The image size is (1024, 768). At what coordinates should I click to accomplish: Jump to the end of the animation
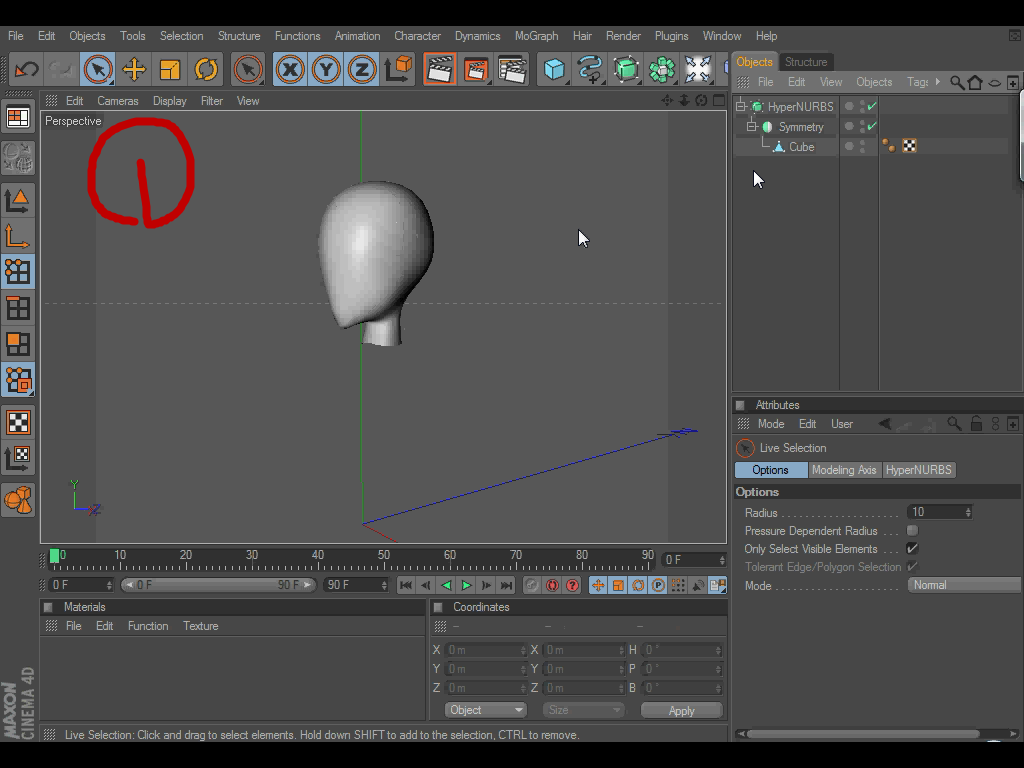point(506,585)
